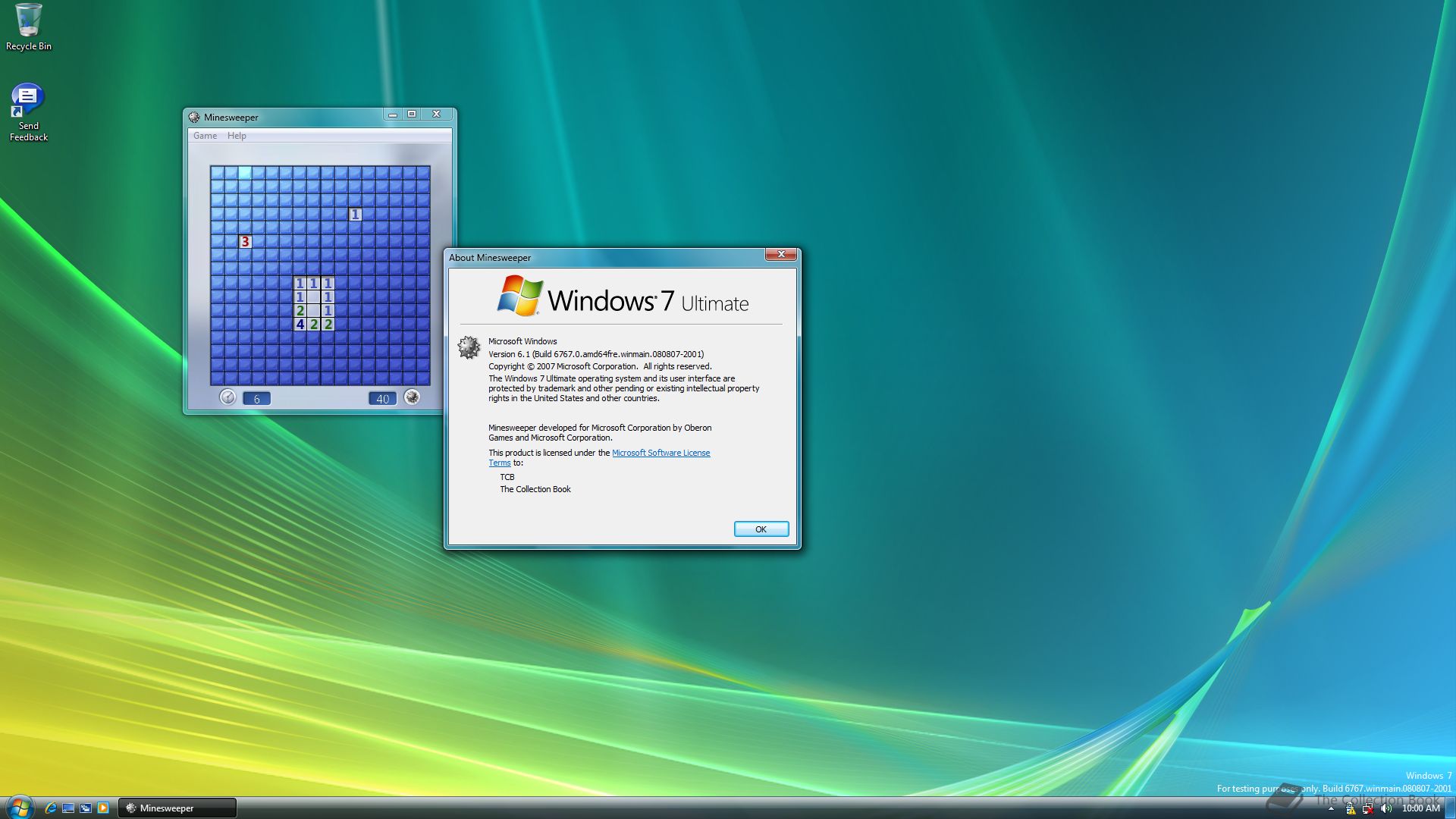Select the Minesweeper taskbar button
The width and height of the screenshot is (1456, 819).
(x=177, y=808)
